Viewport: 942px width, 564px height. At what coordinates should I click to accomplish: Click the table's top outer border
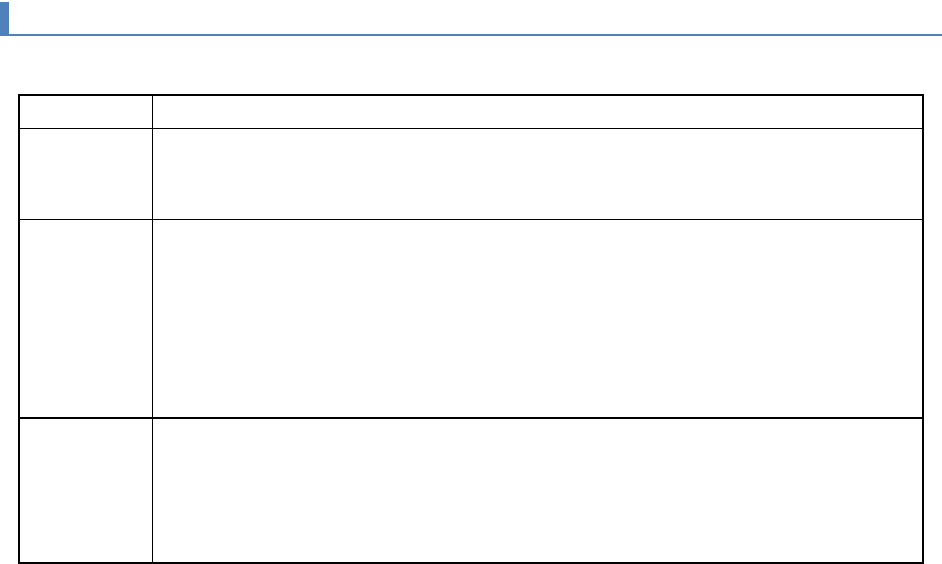pos(470,95)
